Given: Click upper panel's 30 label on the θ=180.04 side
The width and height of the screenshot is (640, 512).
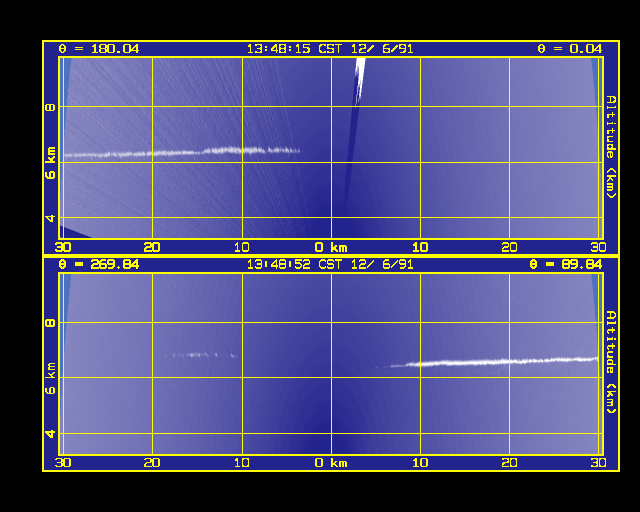Looking at the screenshot, I should click(63, 247).
